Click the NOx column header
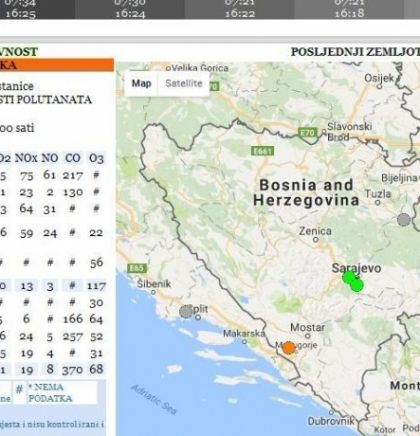Viewport: 420px width, 436px height. (26, 158)
